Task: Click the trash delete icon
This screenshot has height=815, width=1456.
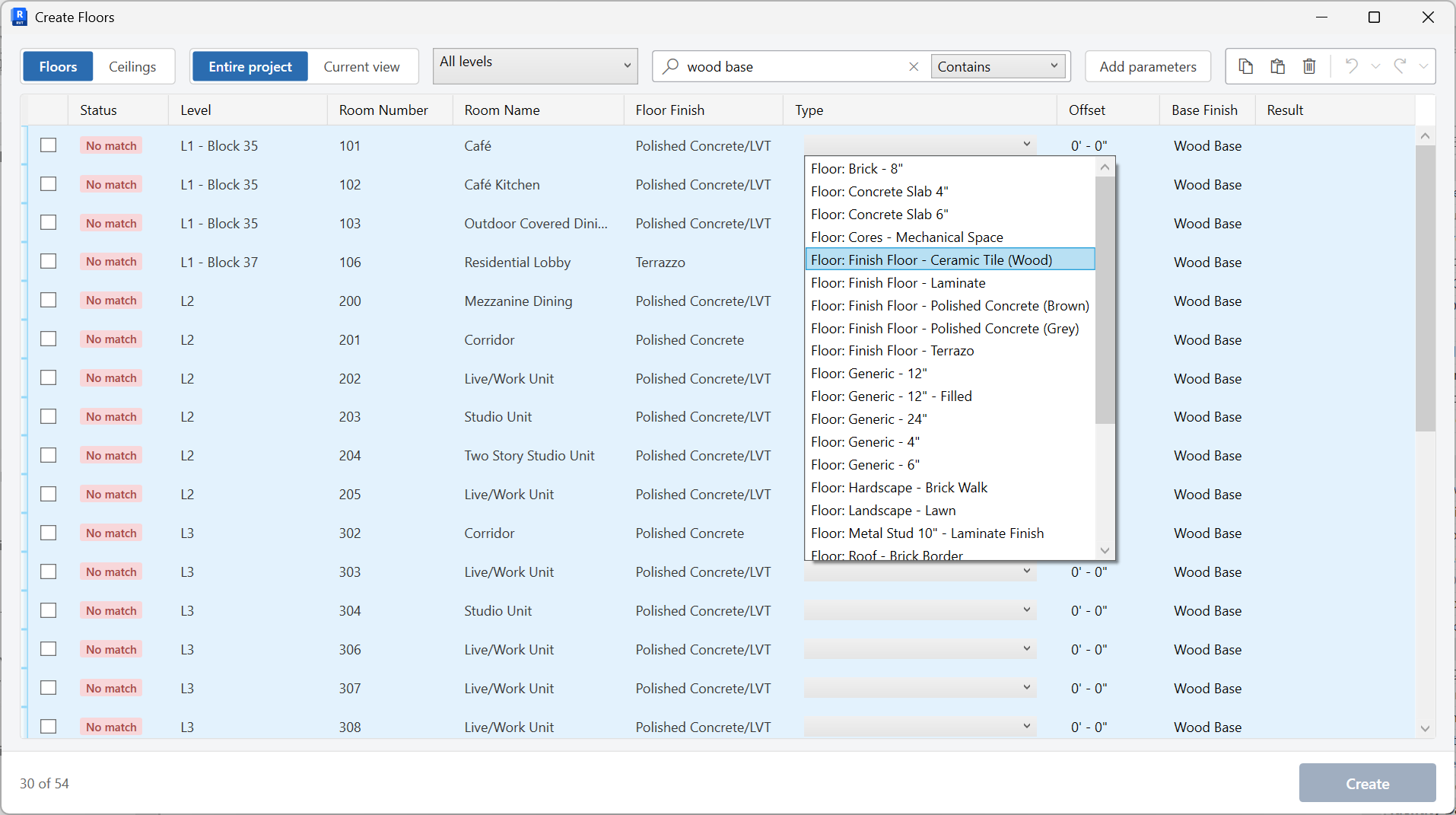Action: click(x=1309, y=66)
